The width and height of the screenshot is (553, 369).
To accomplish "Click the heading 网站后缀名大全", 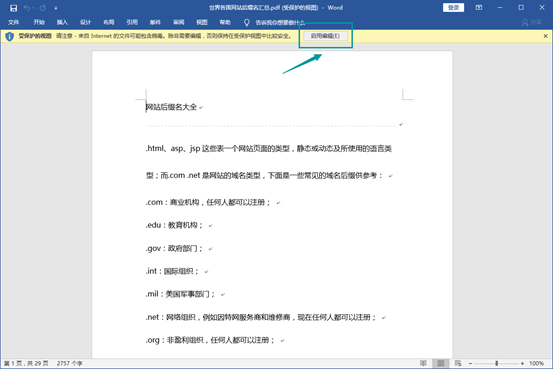I will [x=171, y=107].
